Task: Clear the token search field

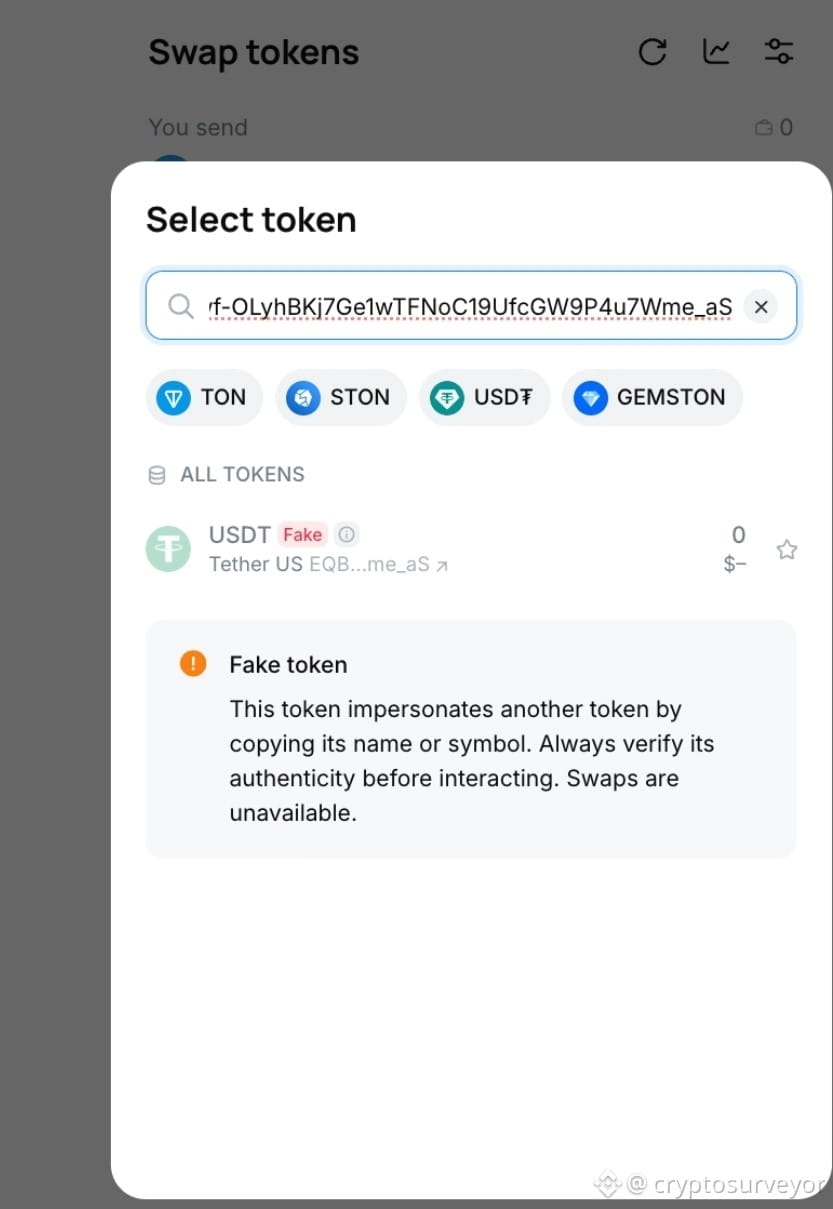Action: [761, 307]
